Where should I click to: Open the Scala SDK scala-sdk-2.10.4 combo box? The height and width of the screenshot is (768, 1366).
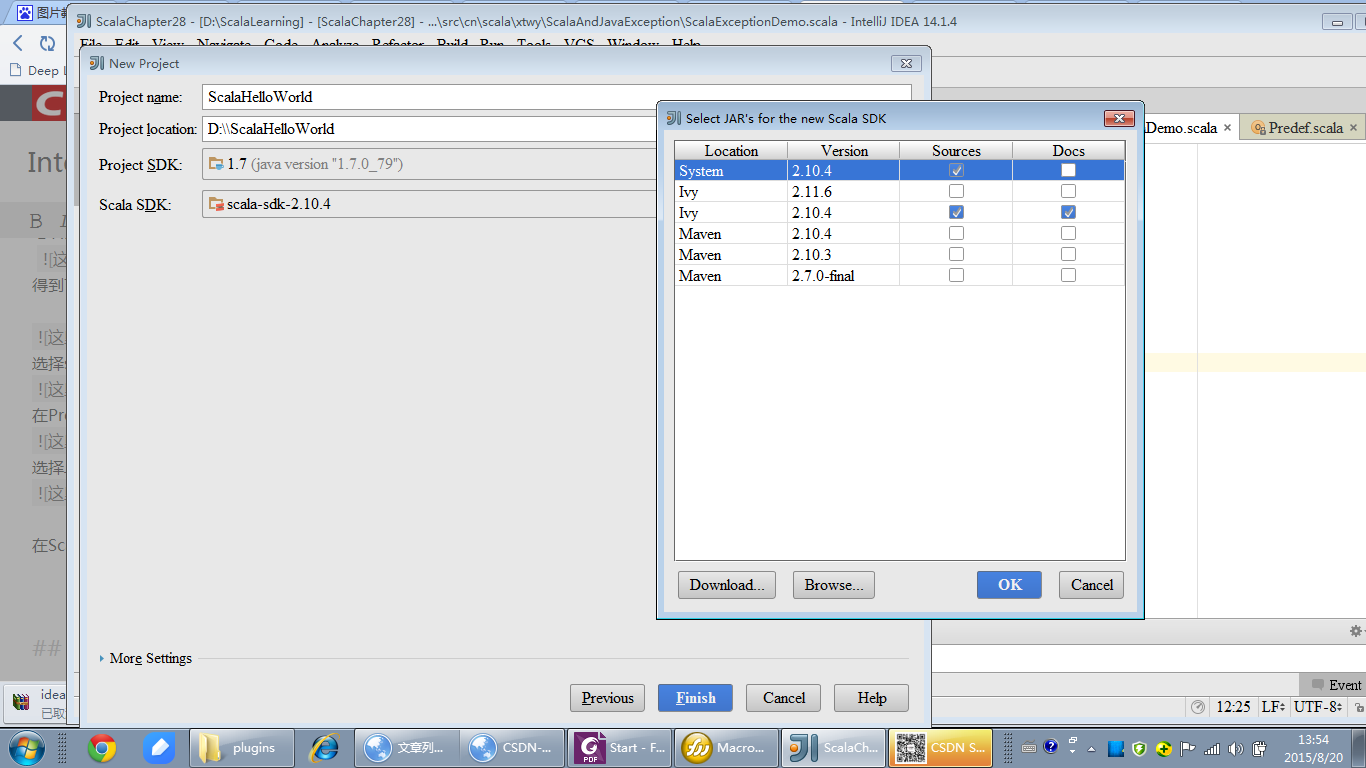click(x=430, y=204)
